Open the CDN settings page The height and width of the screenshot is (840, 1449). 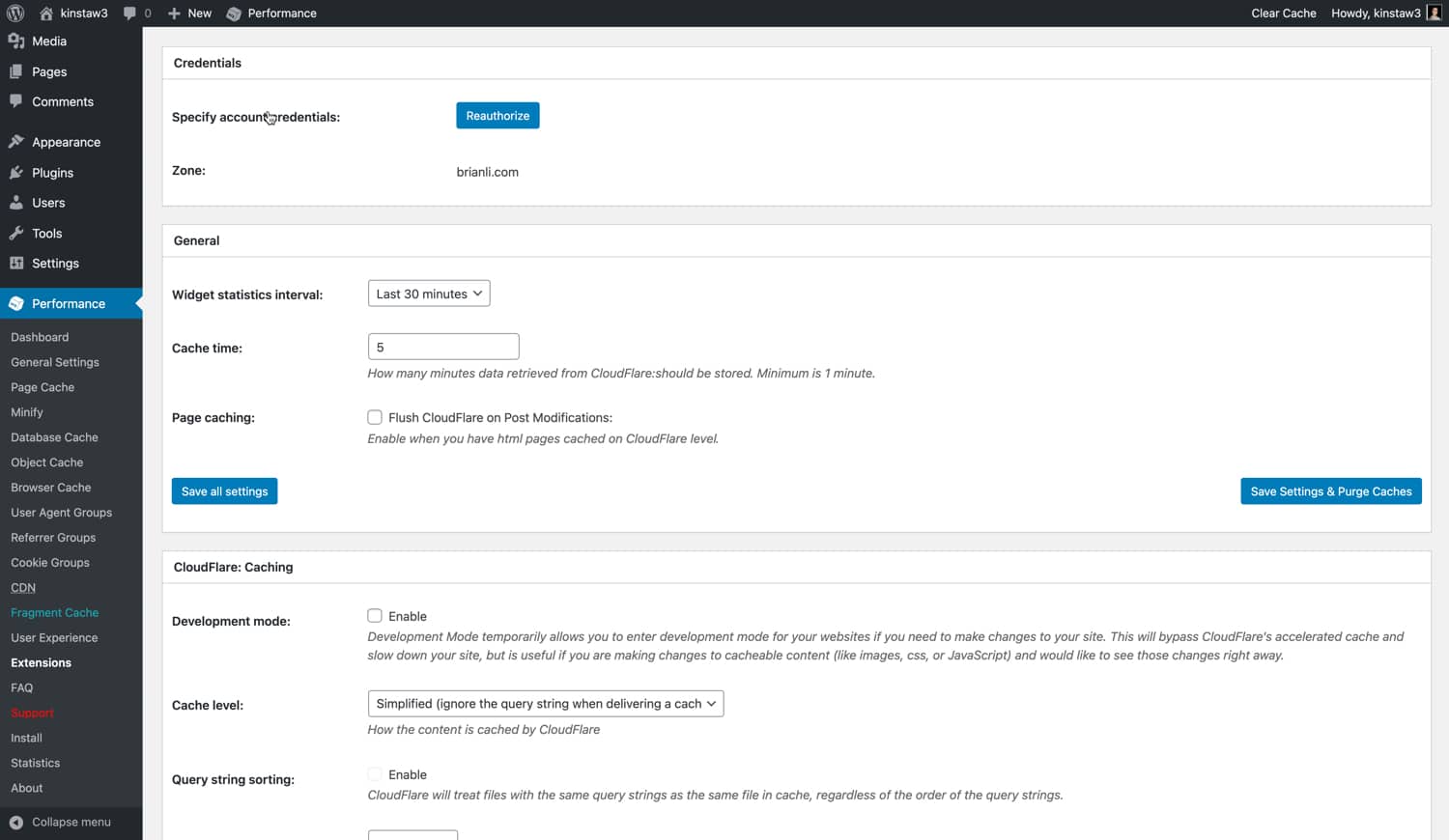tap(22, 587)
